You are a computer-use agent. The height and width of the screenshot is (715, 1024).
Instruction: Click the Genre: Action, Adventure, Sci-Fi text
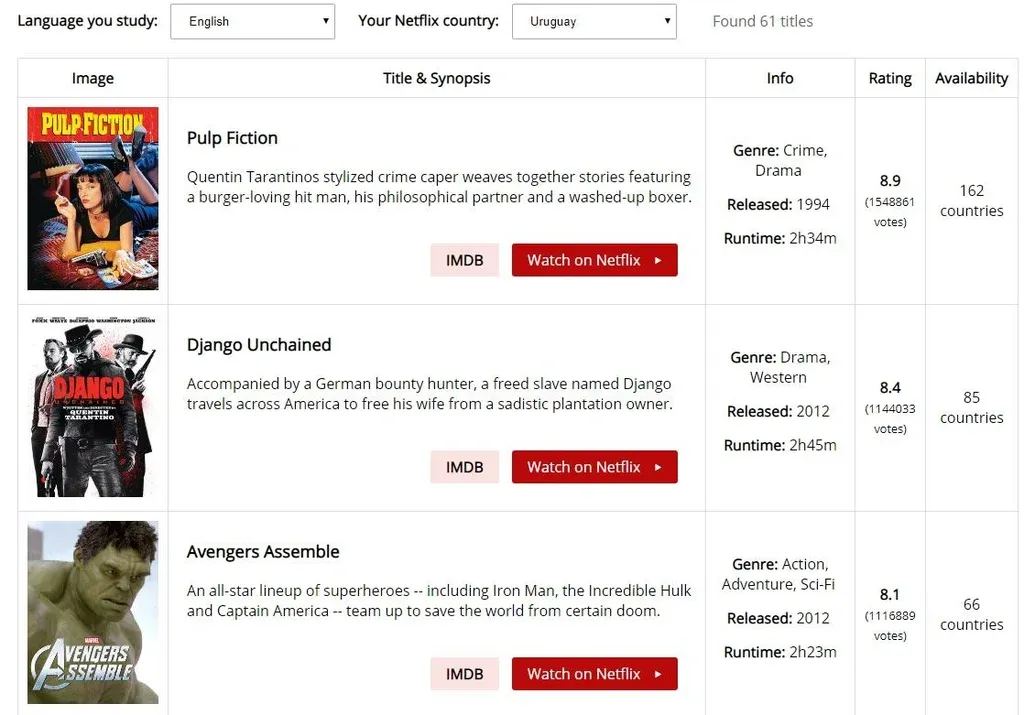pos(778,575)
